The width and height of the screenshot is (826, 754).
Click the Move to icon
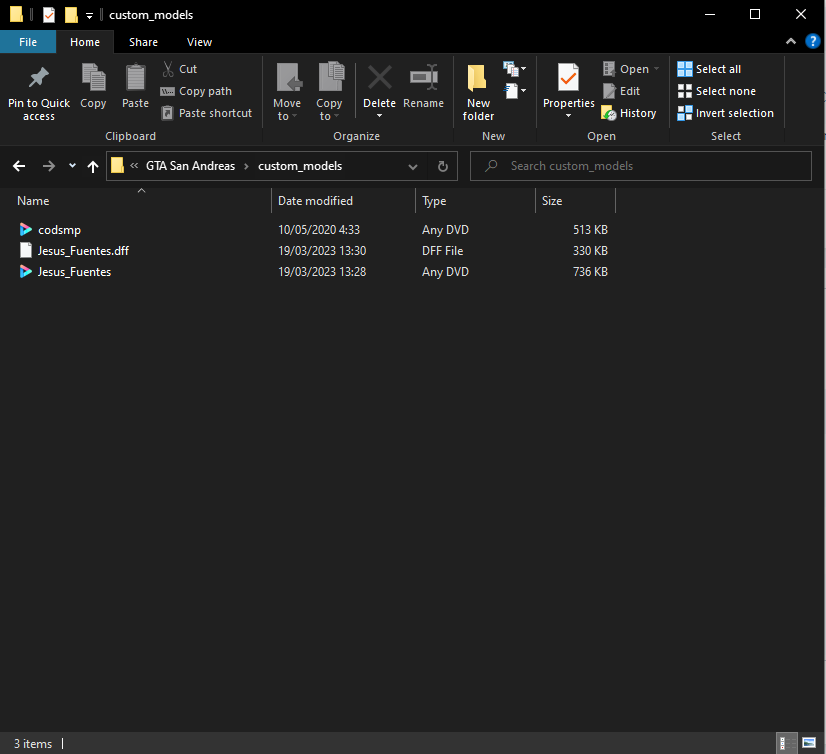[x=289, y=77]
